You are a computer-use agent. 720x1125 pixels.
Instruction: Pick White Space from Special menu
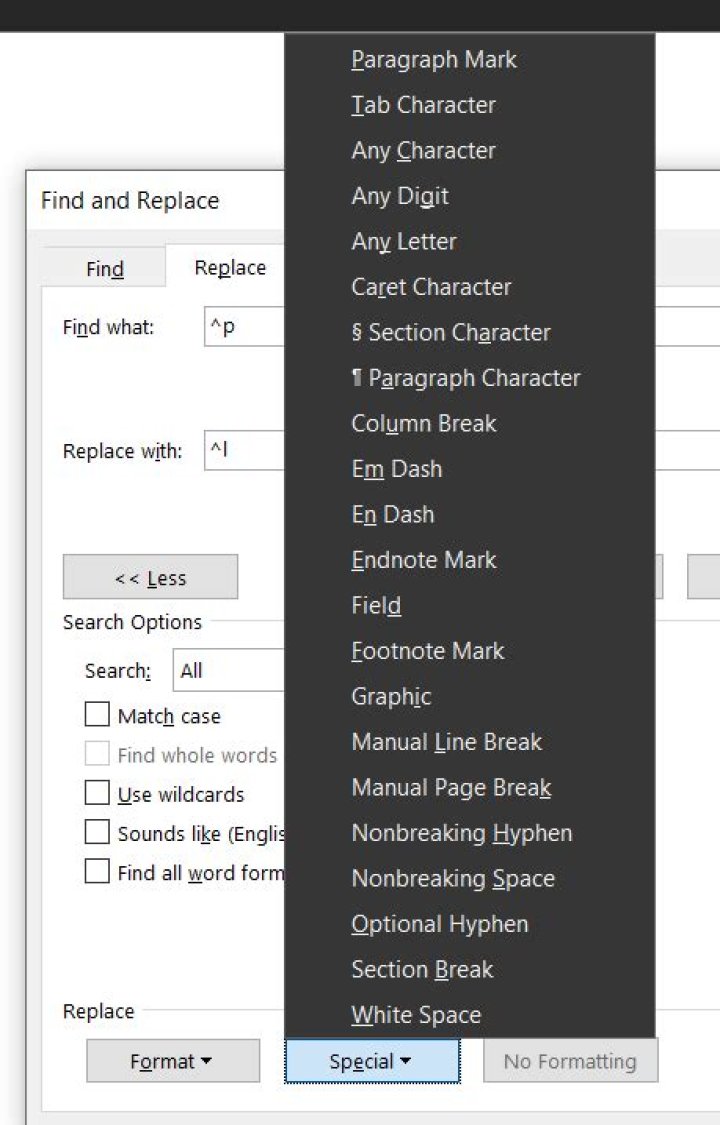(x=416, y=1015)
